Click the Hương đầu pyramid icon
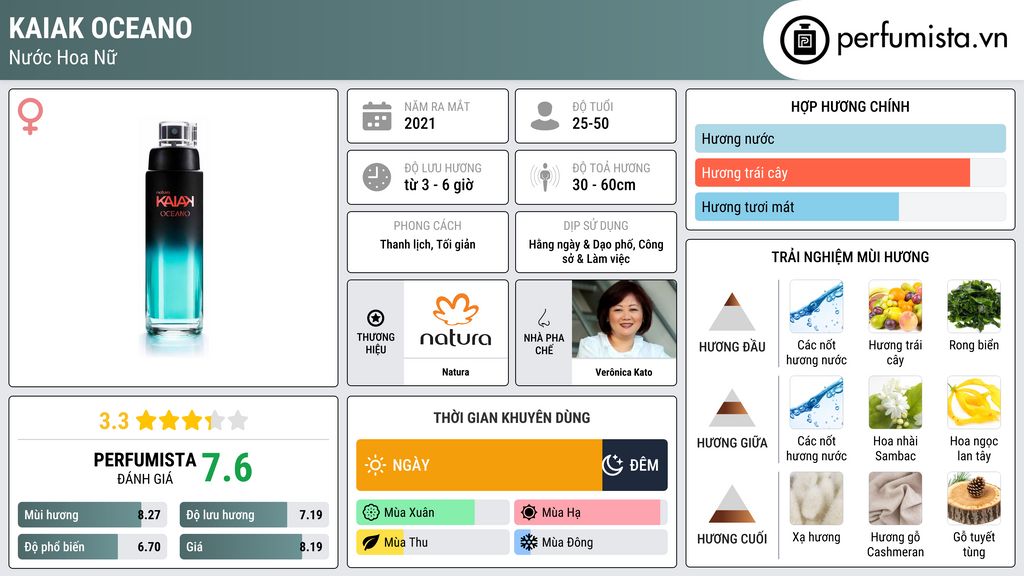This screenshot has height=576, width=1024. point(732,312)
